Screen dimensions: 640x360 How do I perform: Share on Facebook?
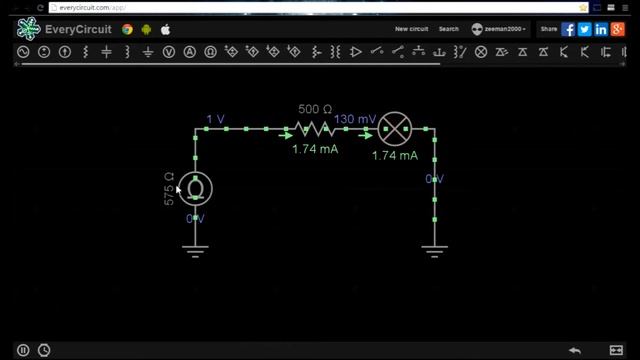[568, 29]
